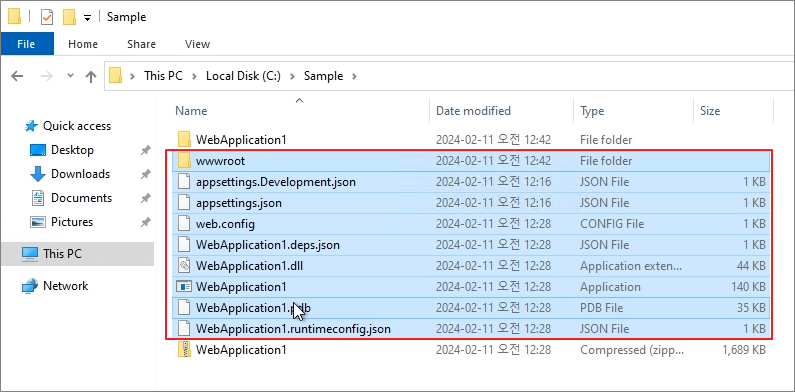Switch to the View ribbon tab
795x392 pixels.
point(197,44)
